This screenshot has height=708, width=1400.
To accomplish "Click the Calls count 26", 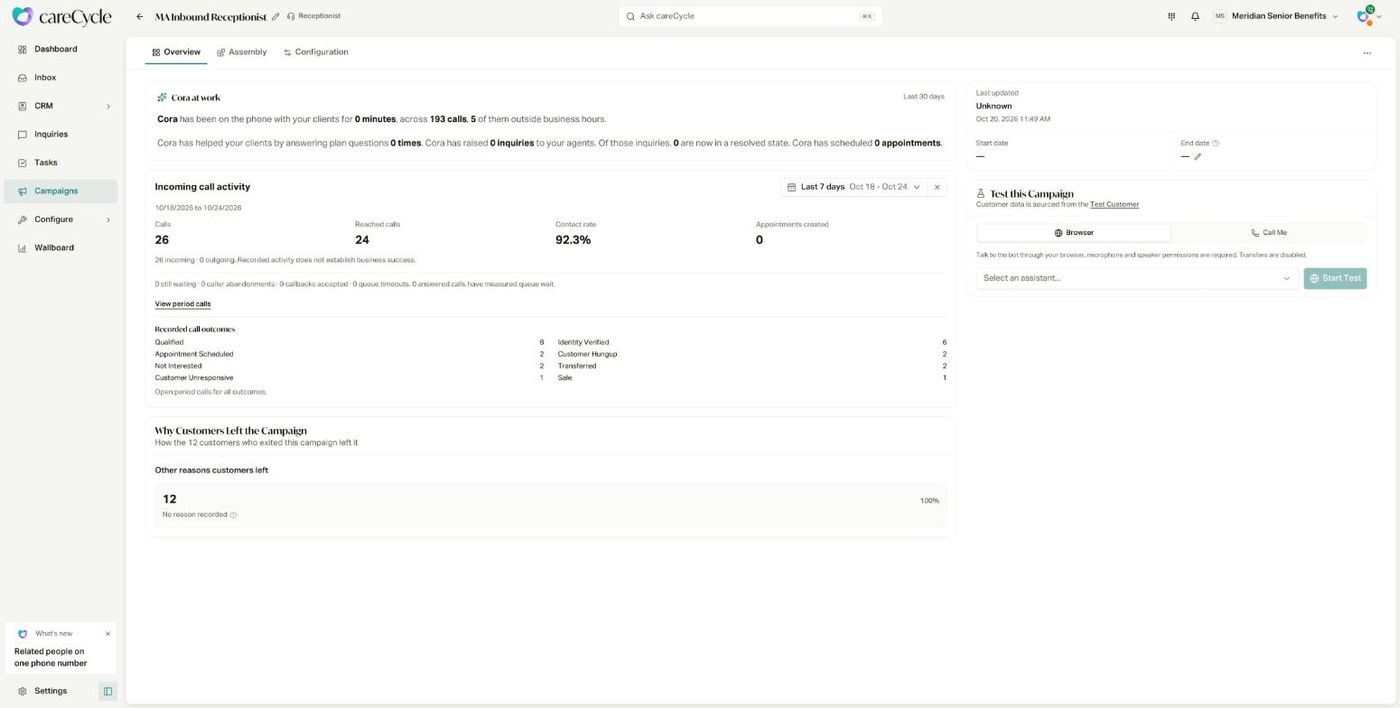I will pyautogui.click(x=162, y=240).
